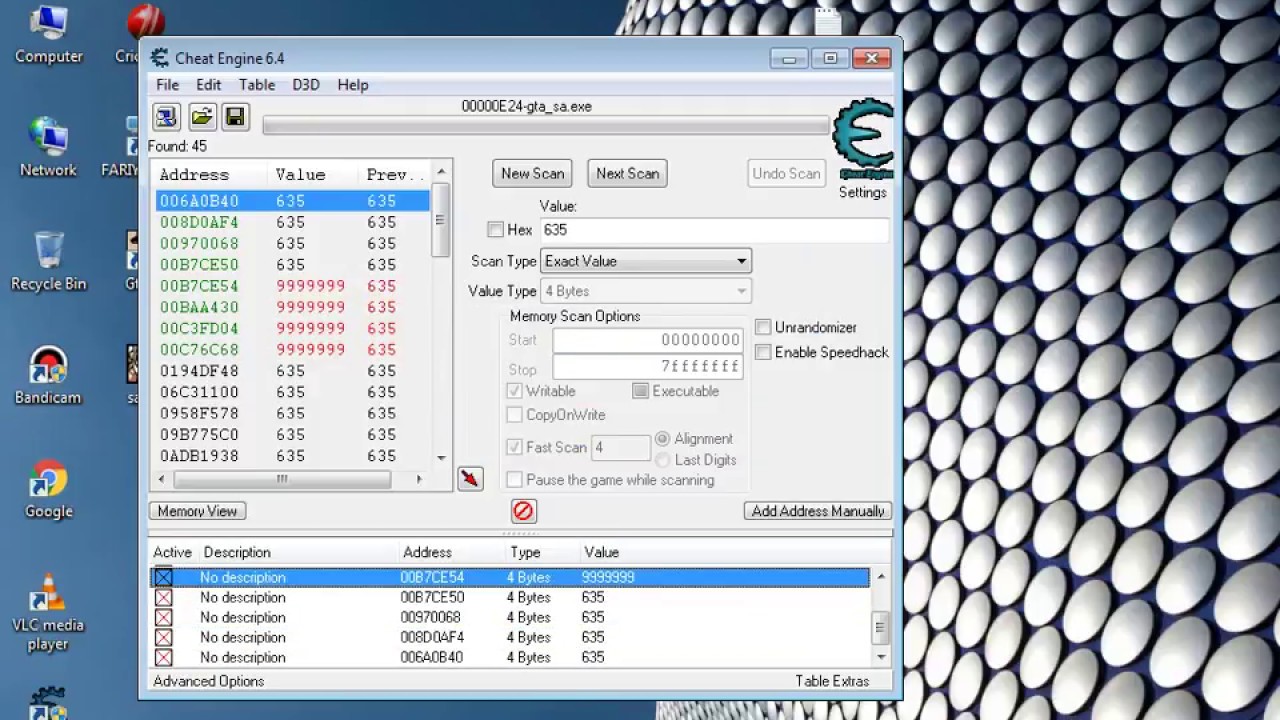This screenshot has height=720, width=1280.
Task: Open the Cheat Engine logo settings
Action: 862,140
